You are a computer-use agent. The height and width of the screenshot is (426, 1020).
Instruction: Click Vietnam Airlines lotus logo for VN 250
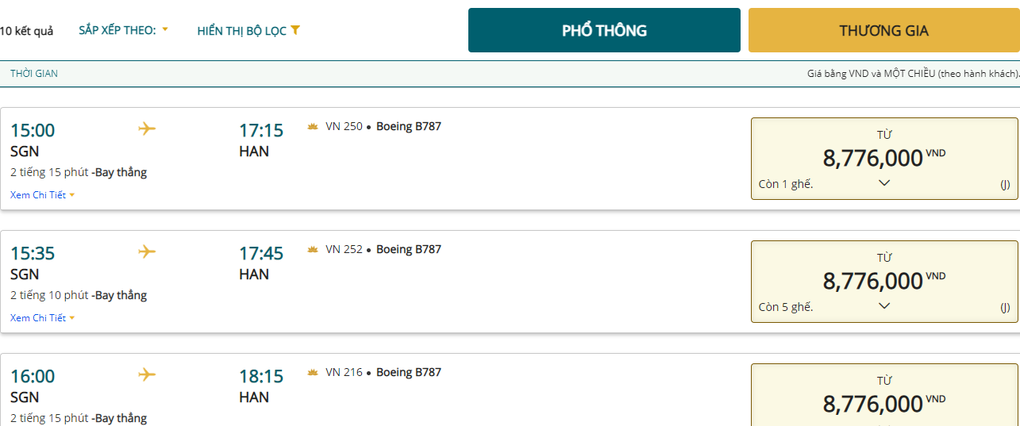[x=312, y=127]
